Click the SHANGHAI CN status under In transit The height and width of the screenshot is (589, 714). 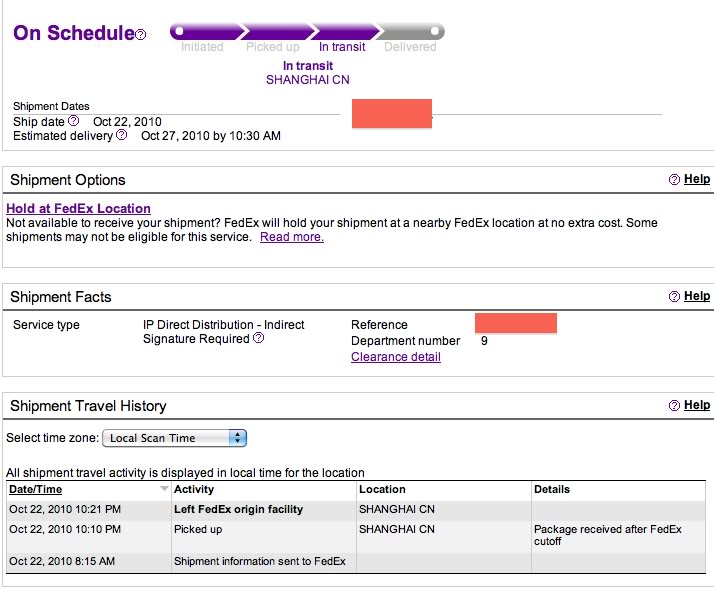click(308, 80)
